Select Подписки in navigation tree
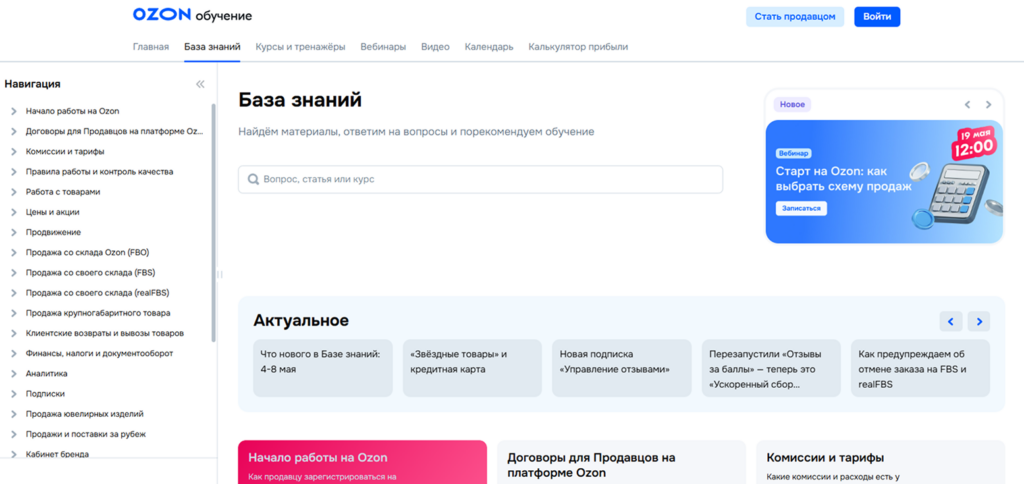The height and width of the screenshot is (484, 1024). (45, 394)
